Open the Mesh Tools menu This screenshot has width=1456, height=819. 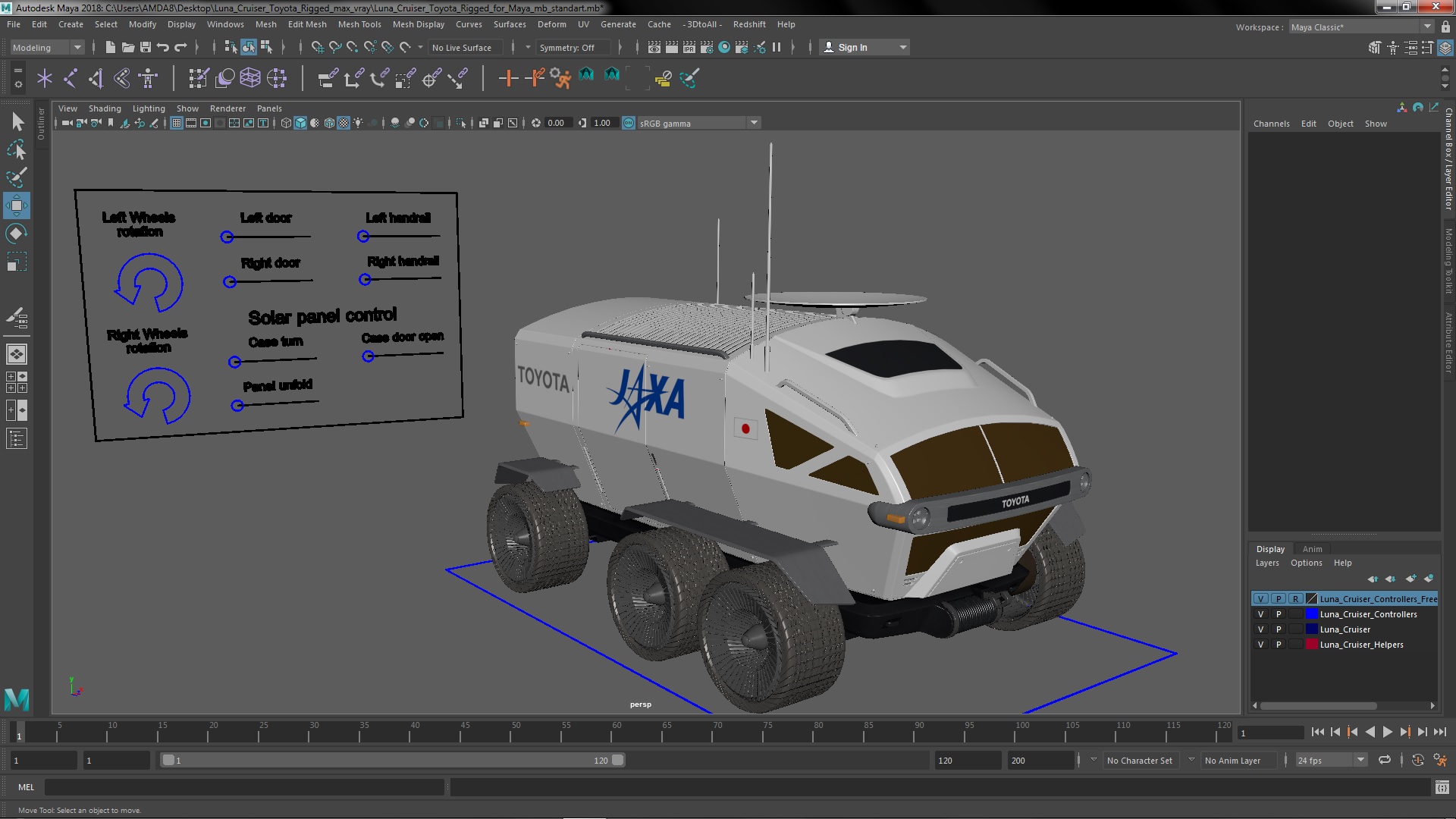359,24
